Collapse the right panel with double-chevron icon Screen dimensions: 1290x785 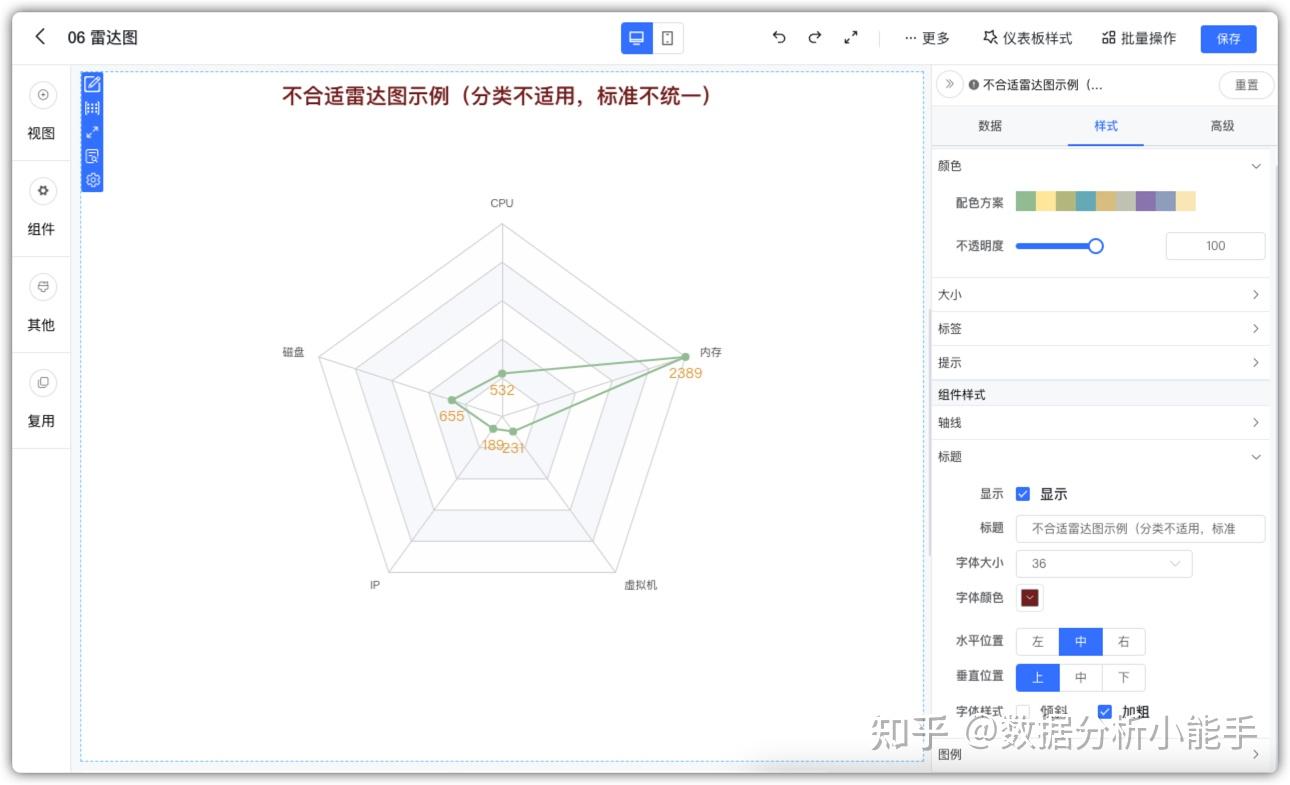click(949, 85)
